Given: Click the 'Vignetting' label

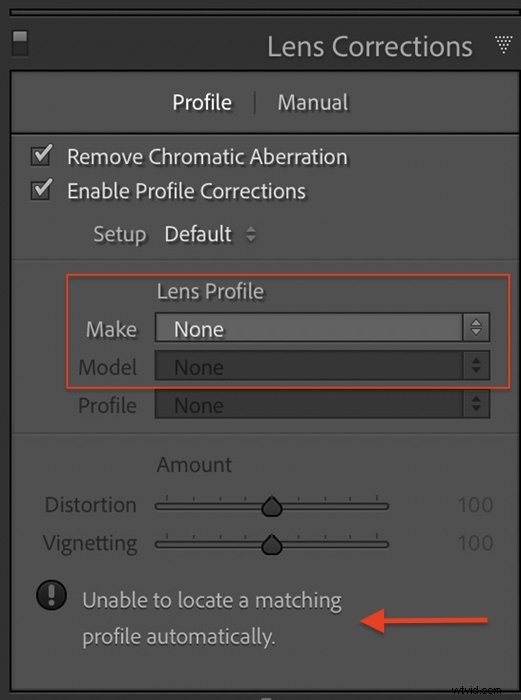Looking at the screenshot, I should 90,544.
